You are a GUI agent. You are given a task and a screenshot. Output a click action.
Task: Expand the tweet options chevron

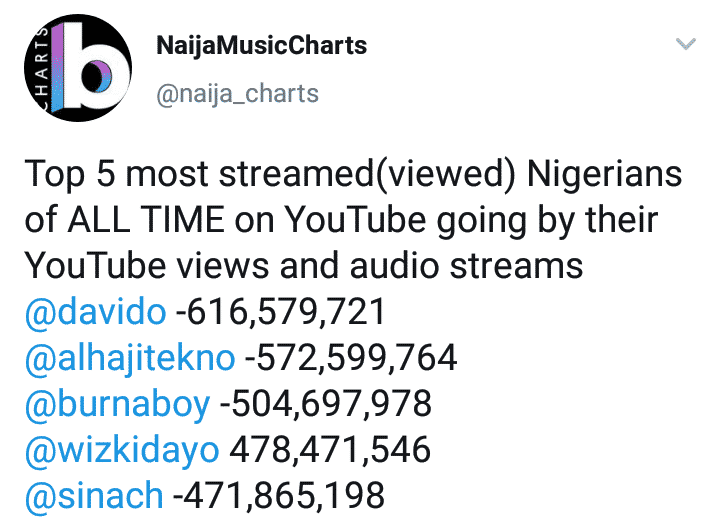click(686, 44)
